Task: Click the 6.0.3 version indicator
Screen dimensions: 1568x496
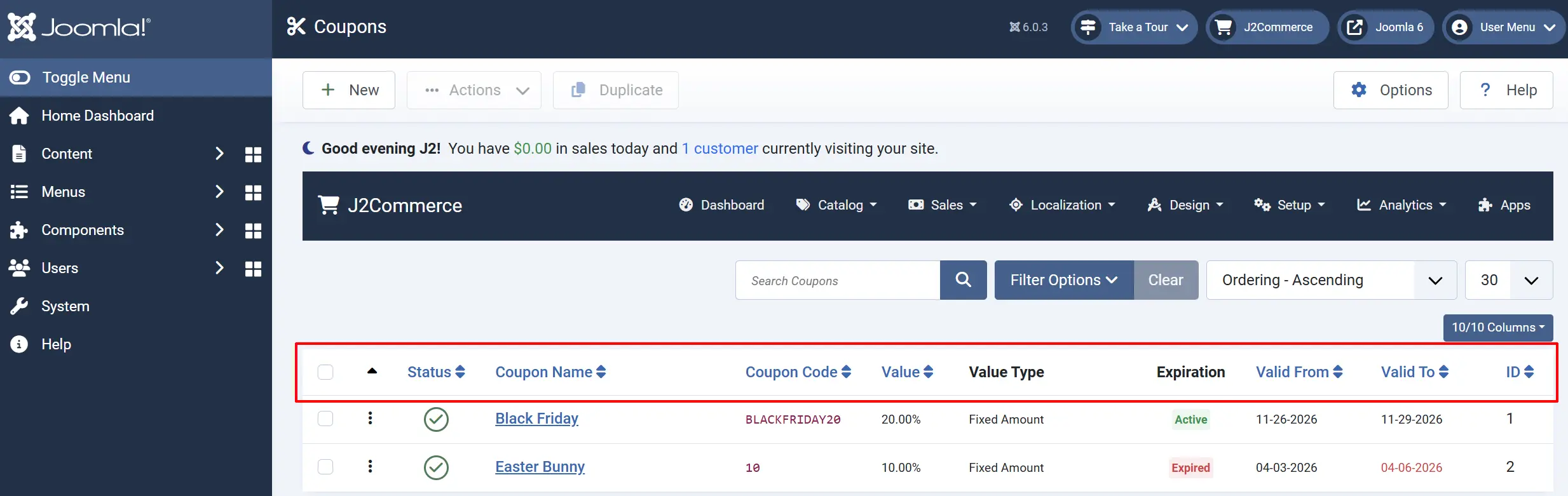Action: point(1028,27)
